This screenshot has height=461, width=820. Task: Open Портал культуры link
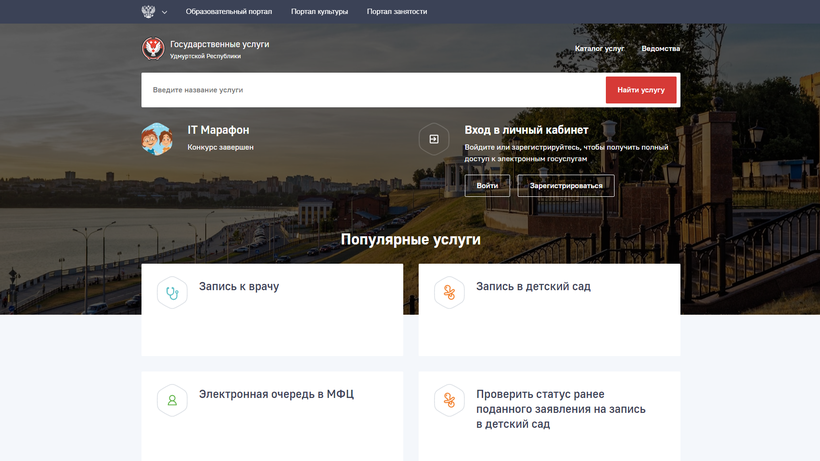point(319,11)
